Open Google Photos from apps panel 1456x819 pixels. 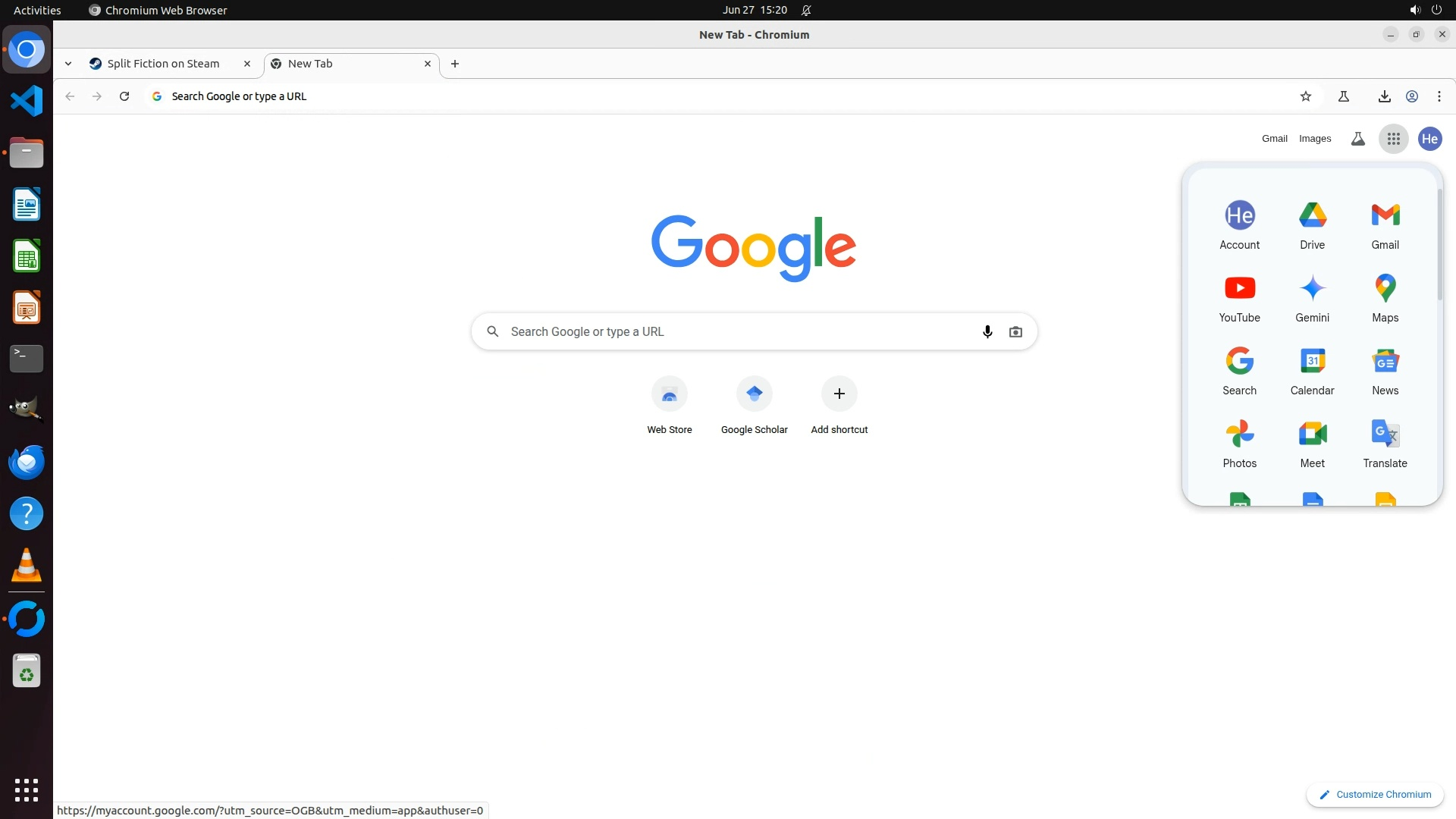1239,443
